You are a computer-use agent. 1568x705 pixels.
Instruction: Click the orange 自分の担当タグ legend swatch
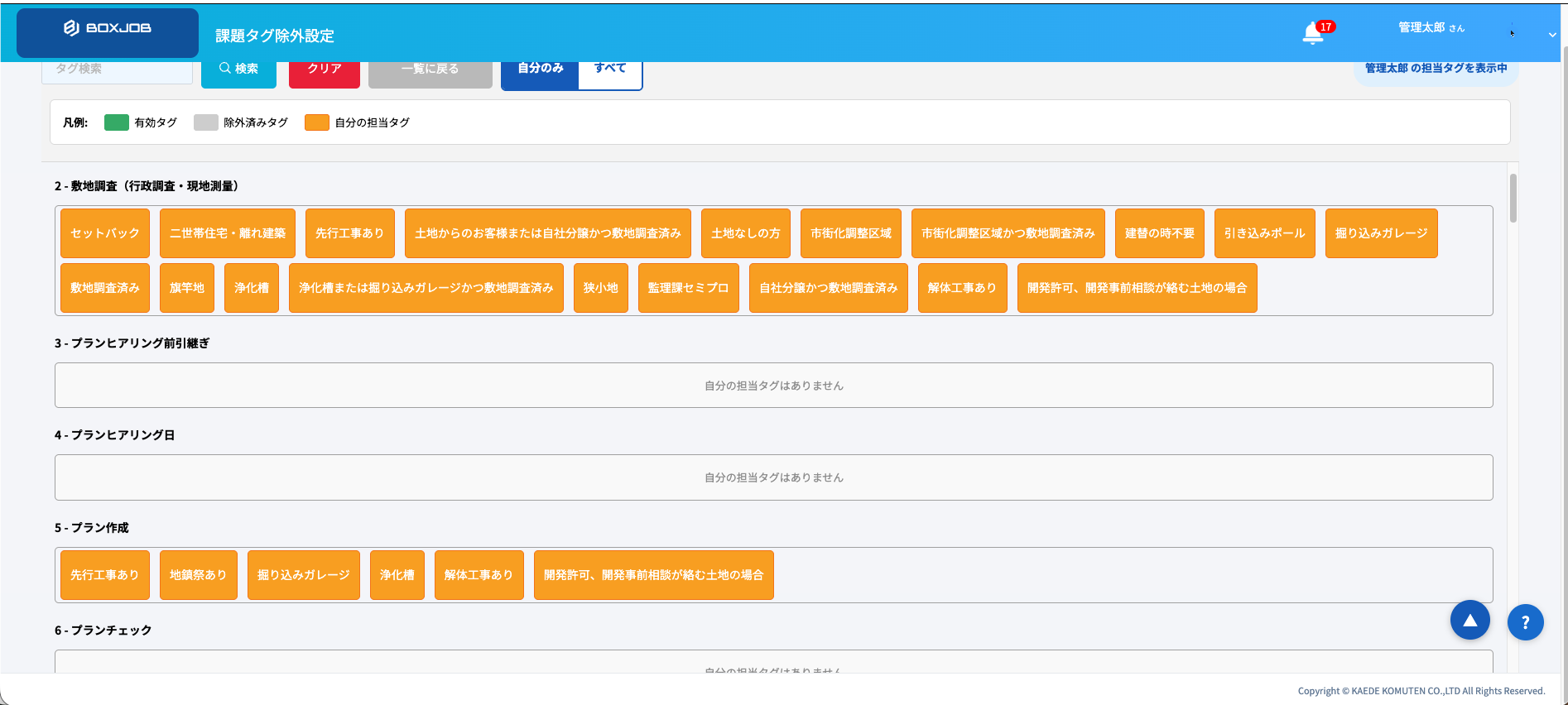pos(317,122)
